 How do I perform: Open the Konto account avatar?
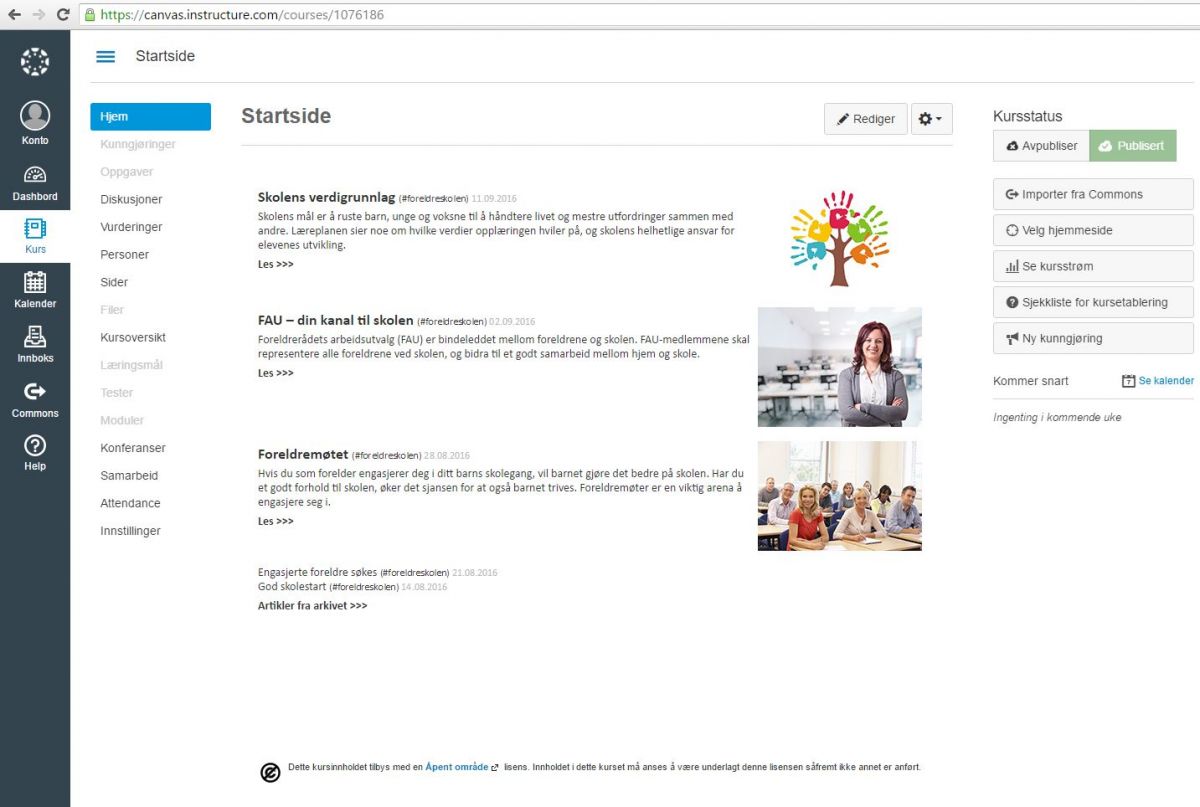point(35,117)
